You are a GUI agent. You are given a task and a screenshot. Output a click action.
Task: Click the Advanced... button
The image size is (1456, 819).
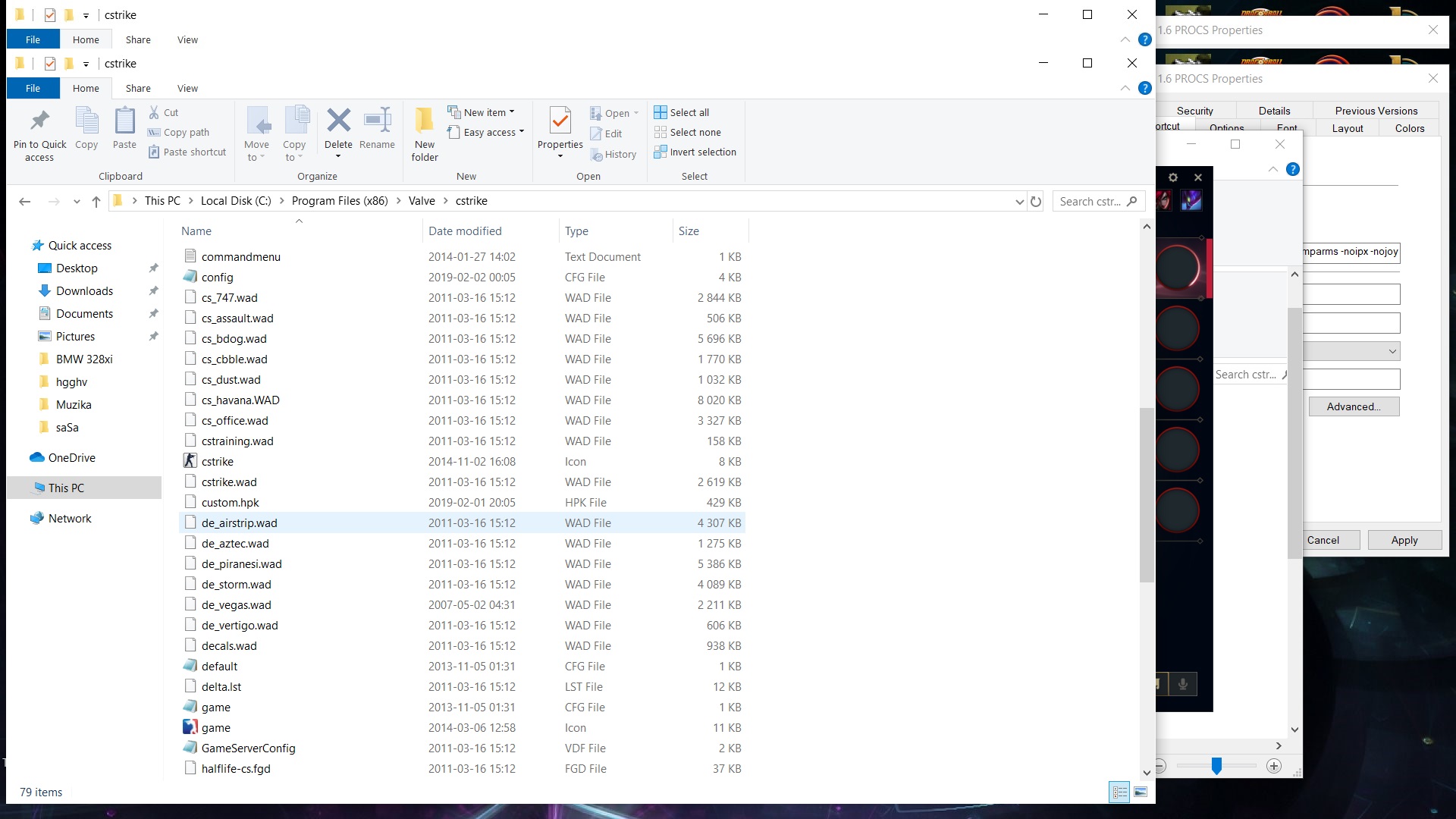coord(1354,406)
